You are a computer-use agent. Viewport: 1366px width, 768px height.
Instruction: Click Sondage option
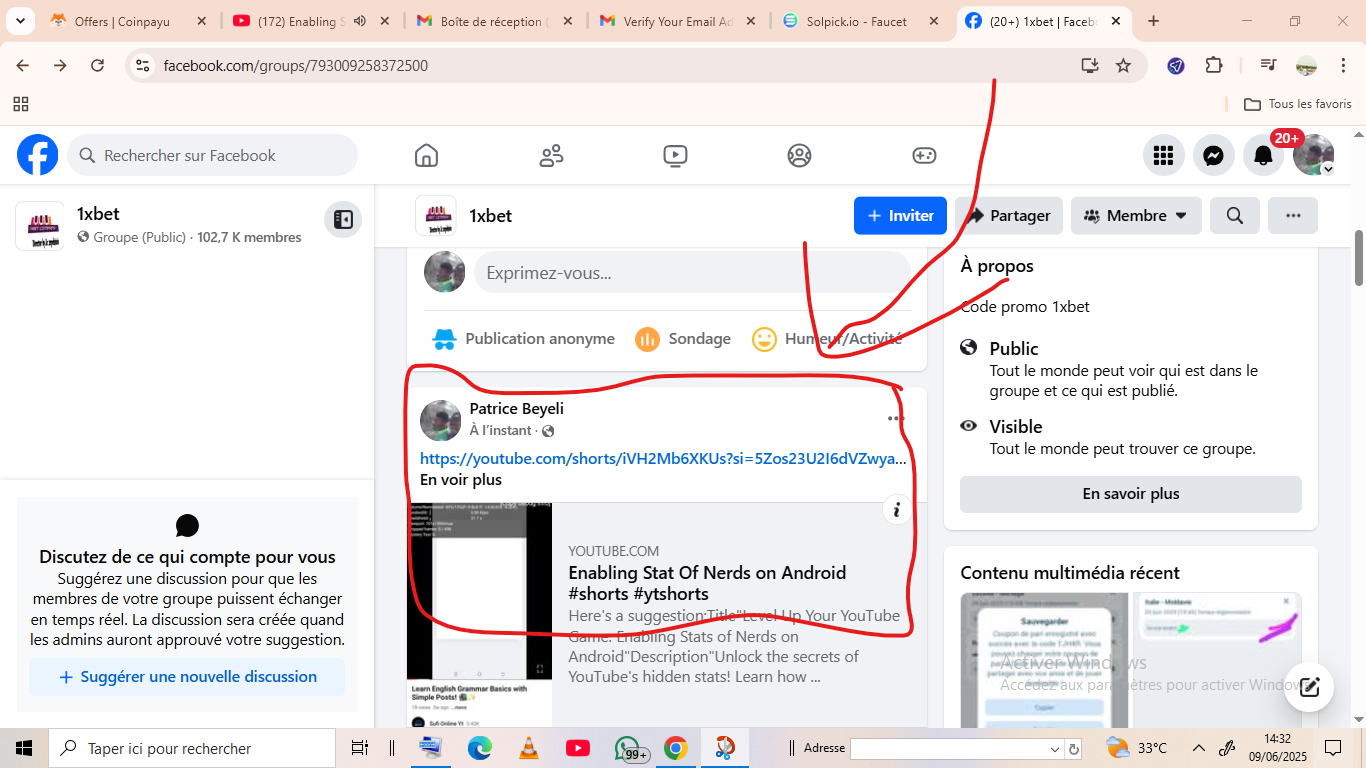683,339
